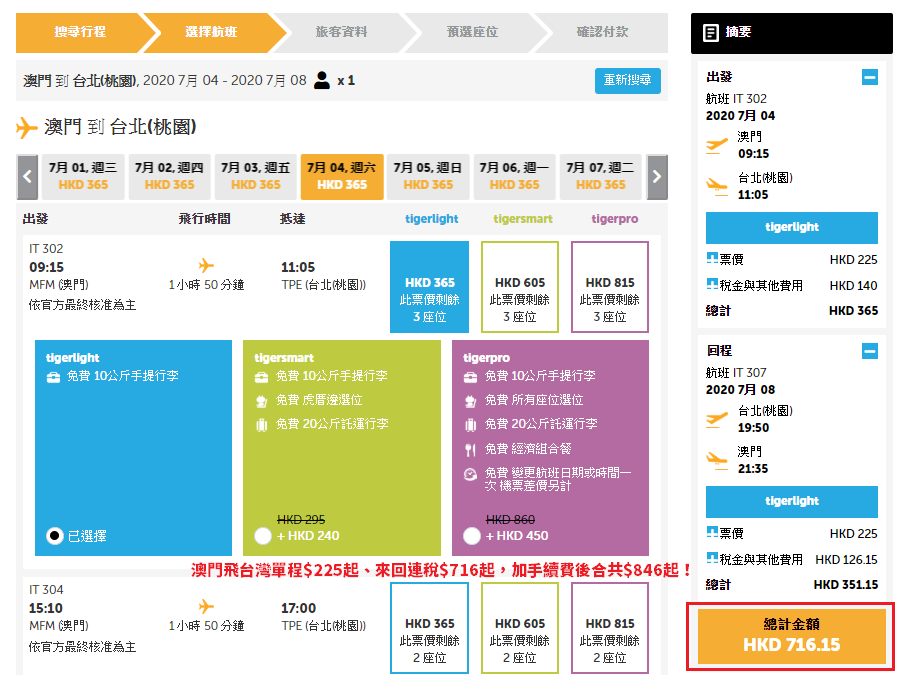This screenshot has height=675, width=912.
Task: Click the tigerlight label under return summary
Action: click(x=792, y=501)
